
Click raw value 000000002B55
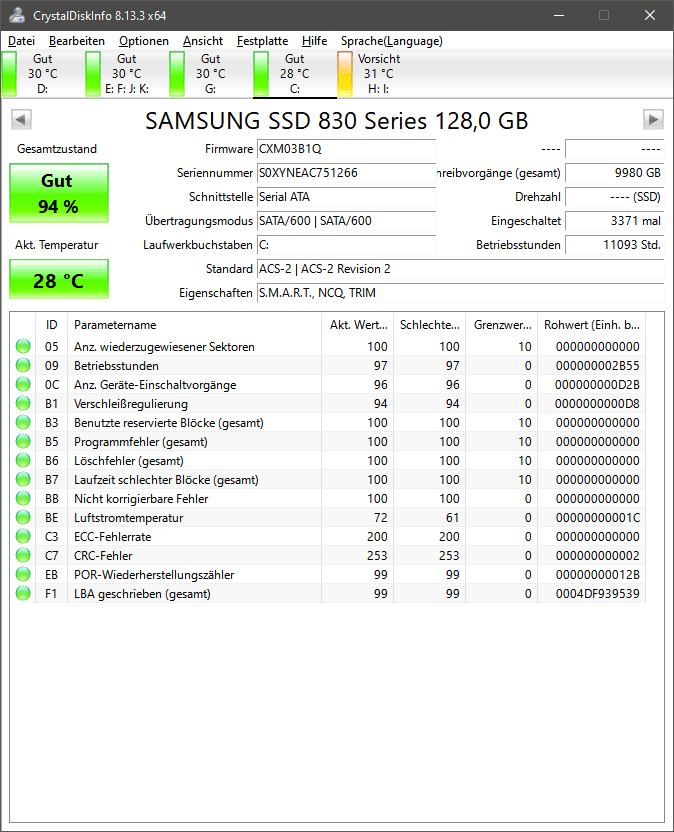click(x=598, y=366)
